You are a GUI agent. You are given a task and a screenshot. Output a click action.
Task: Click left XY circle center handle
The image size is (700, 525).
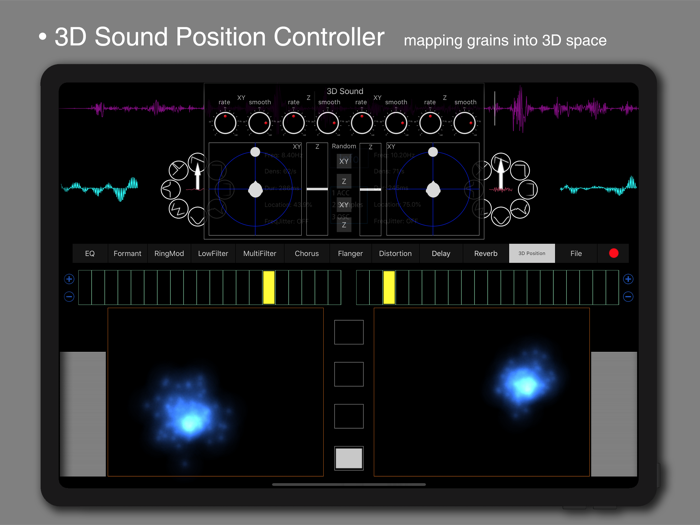point(255,190)
